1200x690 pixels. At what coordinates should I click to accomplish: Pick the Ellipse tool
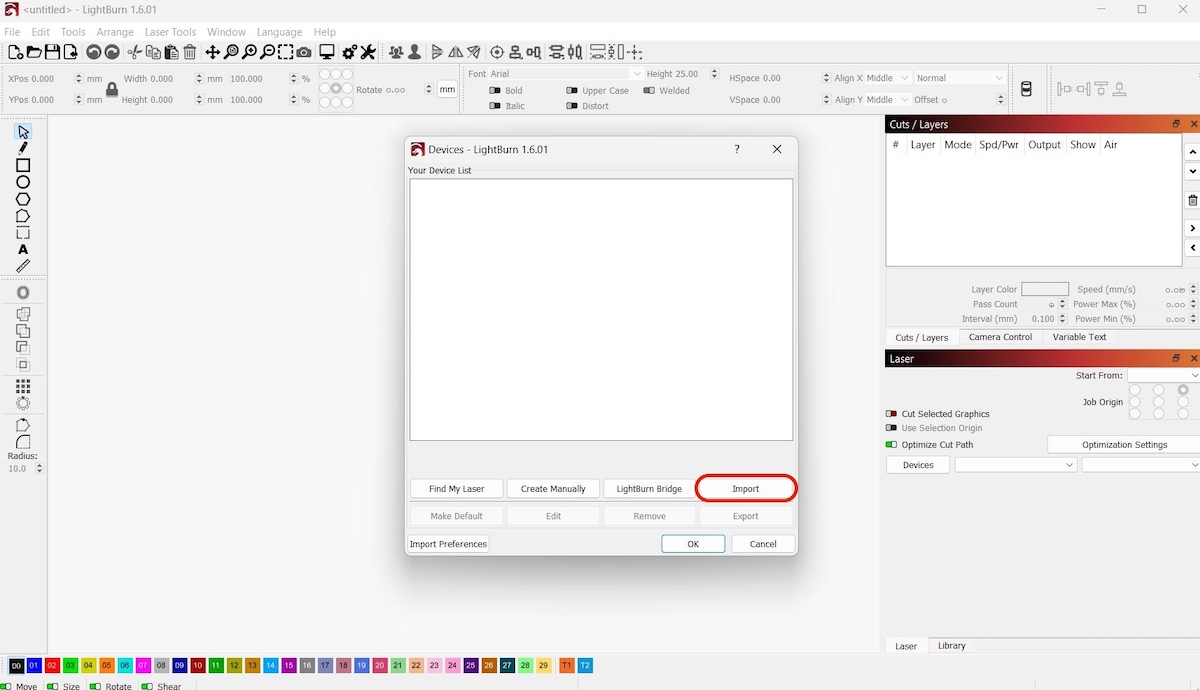23,182
